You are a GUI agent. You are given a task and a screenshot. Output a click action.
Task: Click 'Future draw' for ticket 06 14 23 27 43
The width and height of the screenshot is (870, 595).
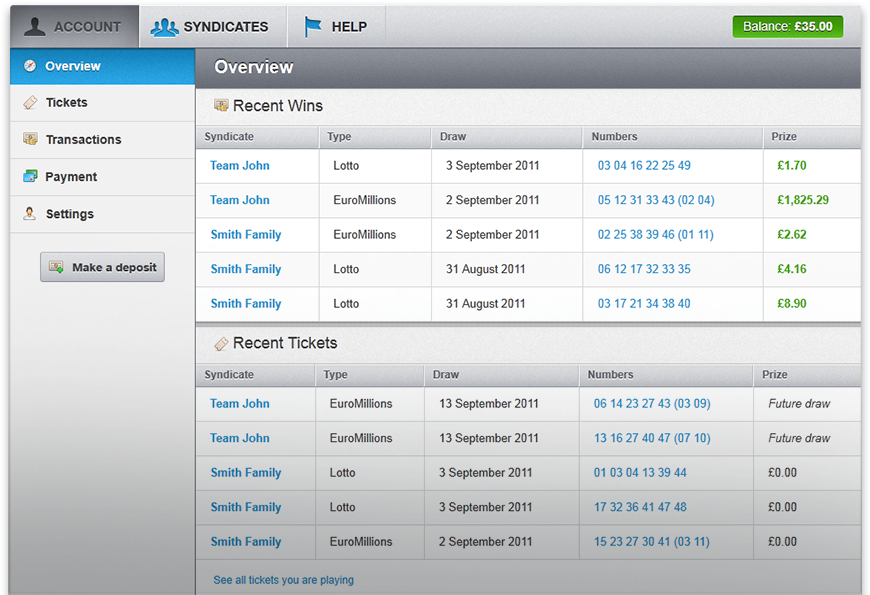tap(799, 404)
